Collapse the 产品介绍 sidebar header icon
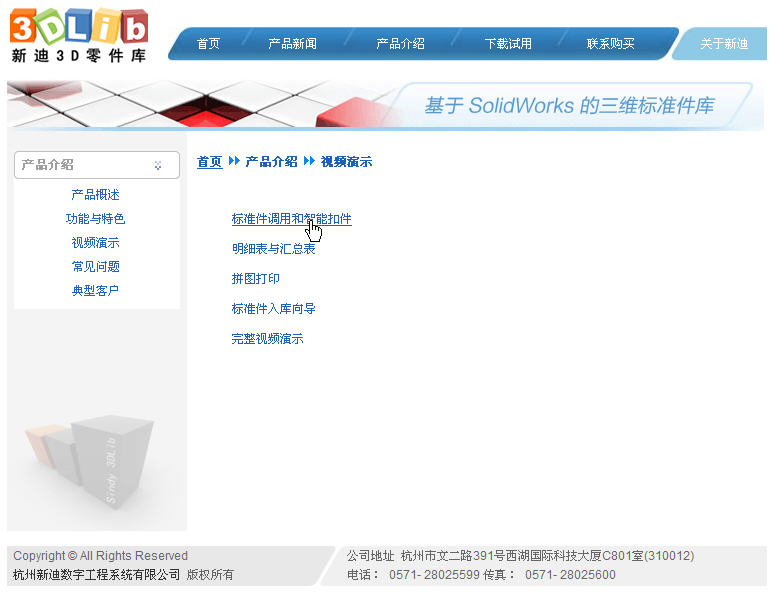This screenshot has height=598, width=775. (x=158, y=165)
